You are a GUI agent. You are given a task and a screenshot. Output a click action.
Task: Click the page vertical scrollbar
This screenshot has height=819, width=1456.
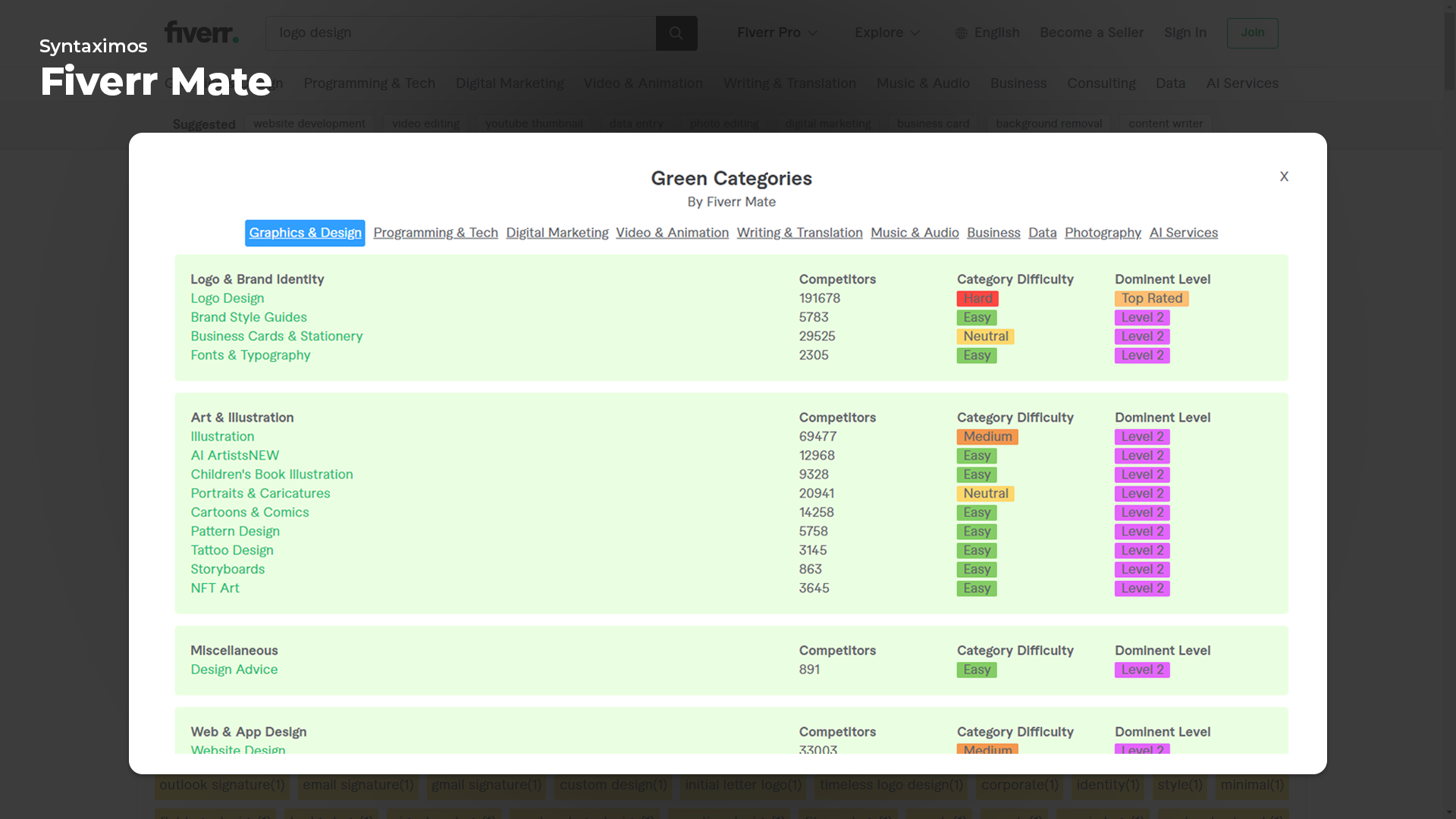coord(1449,53)
